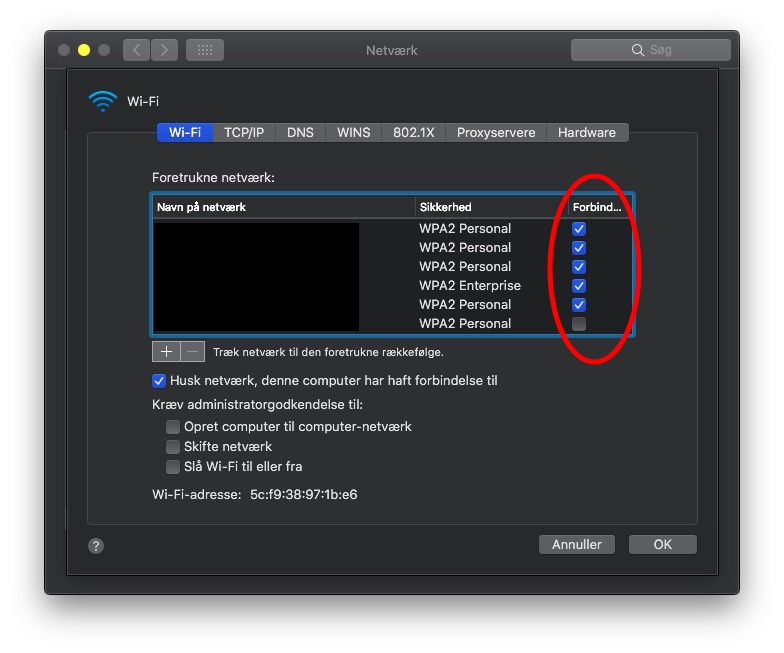
Task: Switch to the Wi-Fi tab
Action: click(185, 132)
